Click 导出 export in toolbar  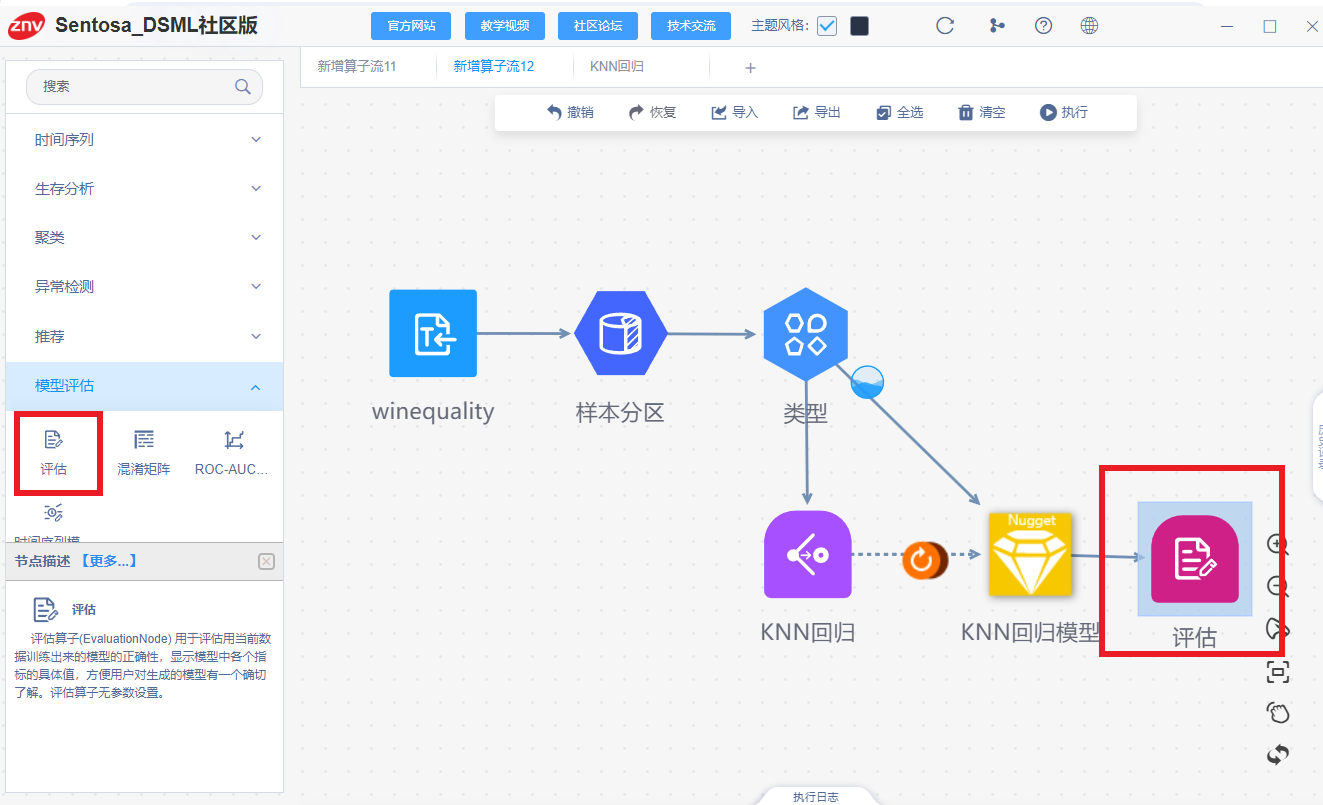[817, 112]
